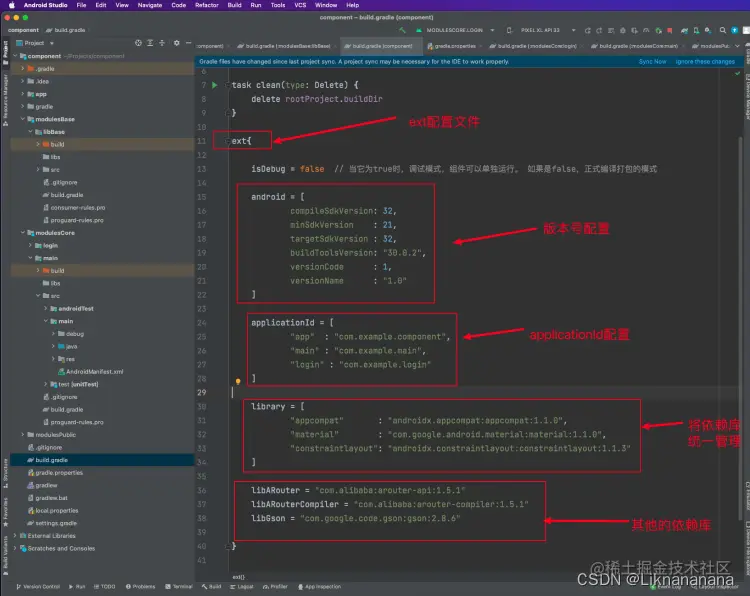The width and height of the screenshot is (750, 596).
Task: Hide the Project panel with minus icon
Action: [188, 43]
